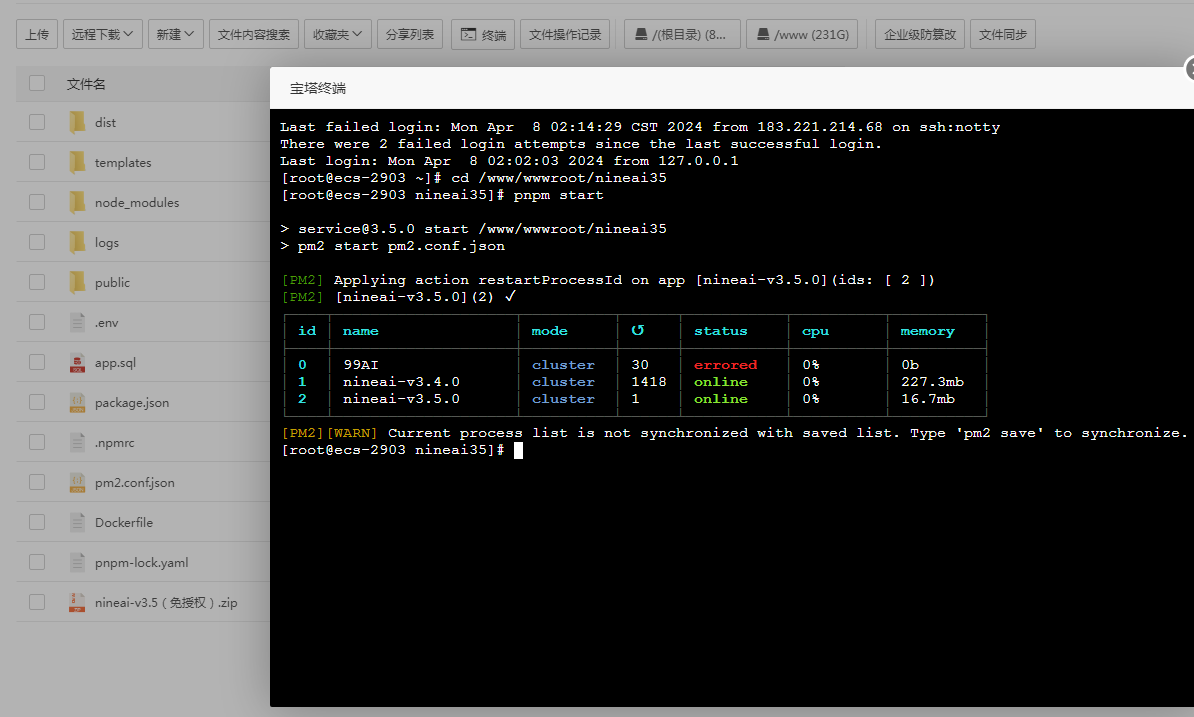Screen dimensions: 1194x717
Task: Expand the 收藏夹 dropdown
Action: tap(337, 34)
